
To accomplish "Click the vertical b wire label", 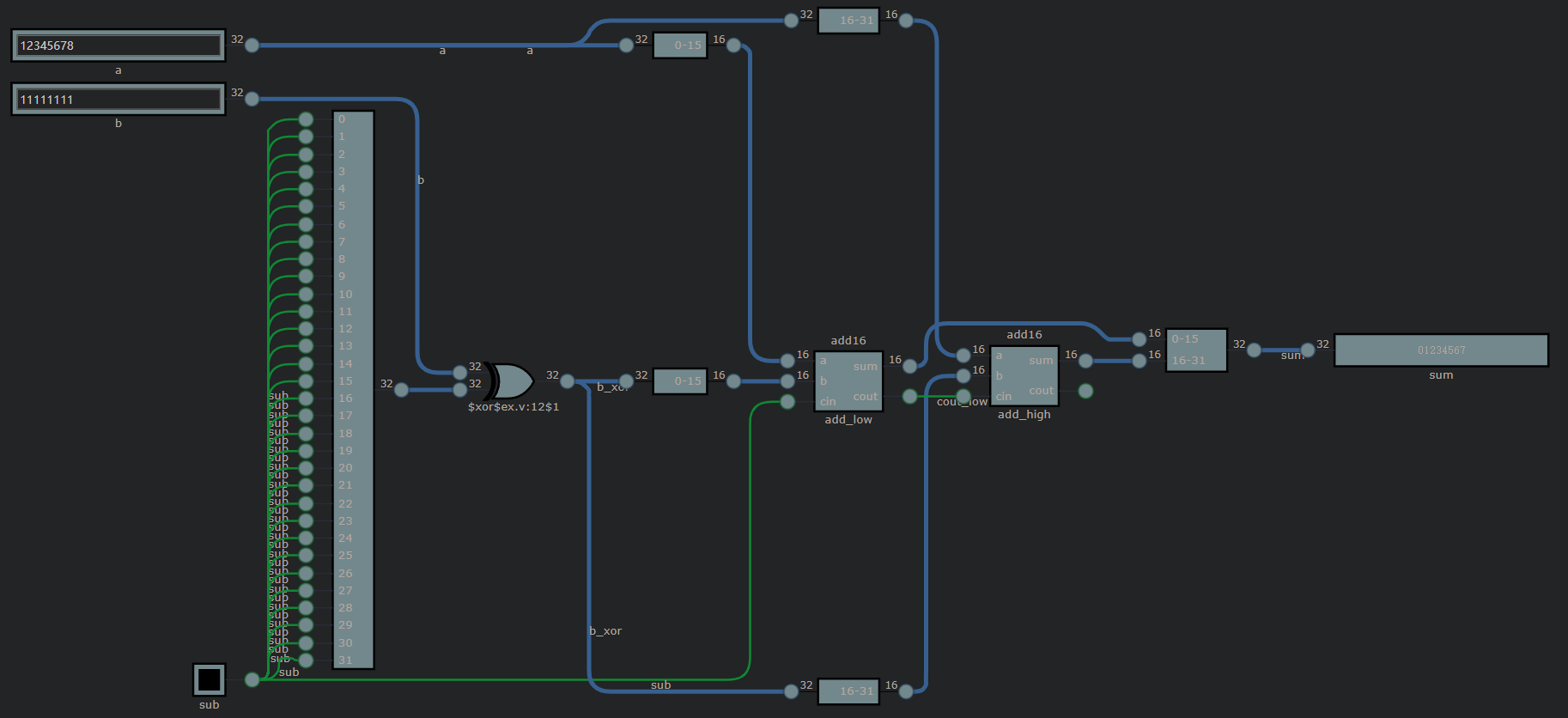I will tap(421, 180).
